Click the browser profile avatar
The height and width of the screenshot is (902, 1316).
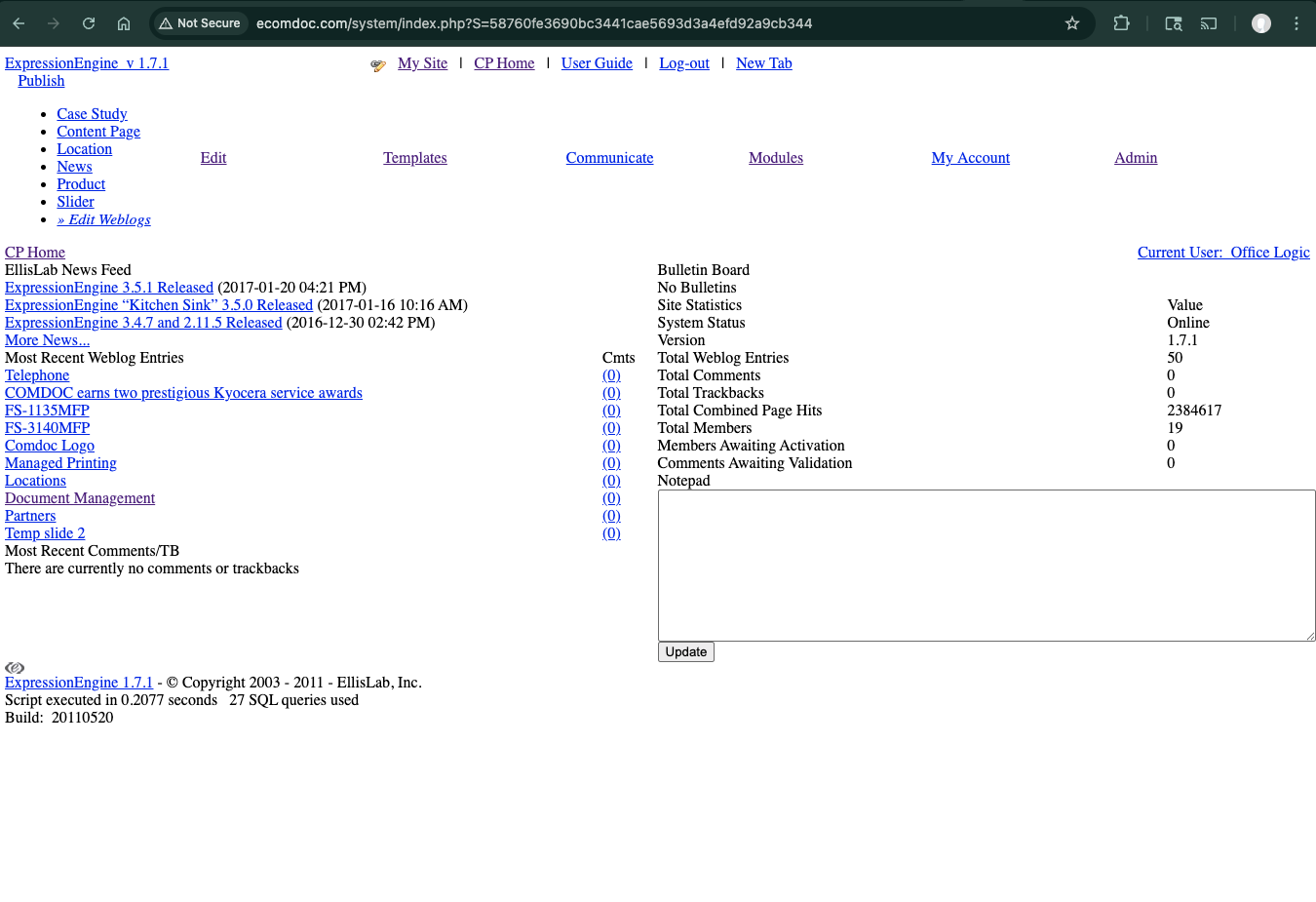(1260, 22)
